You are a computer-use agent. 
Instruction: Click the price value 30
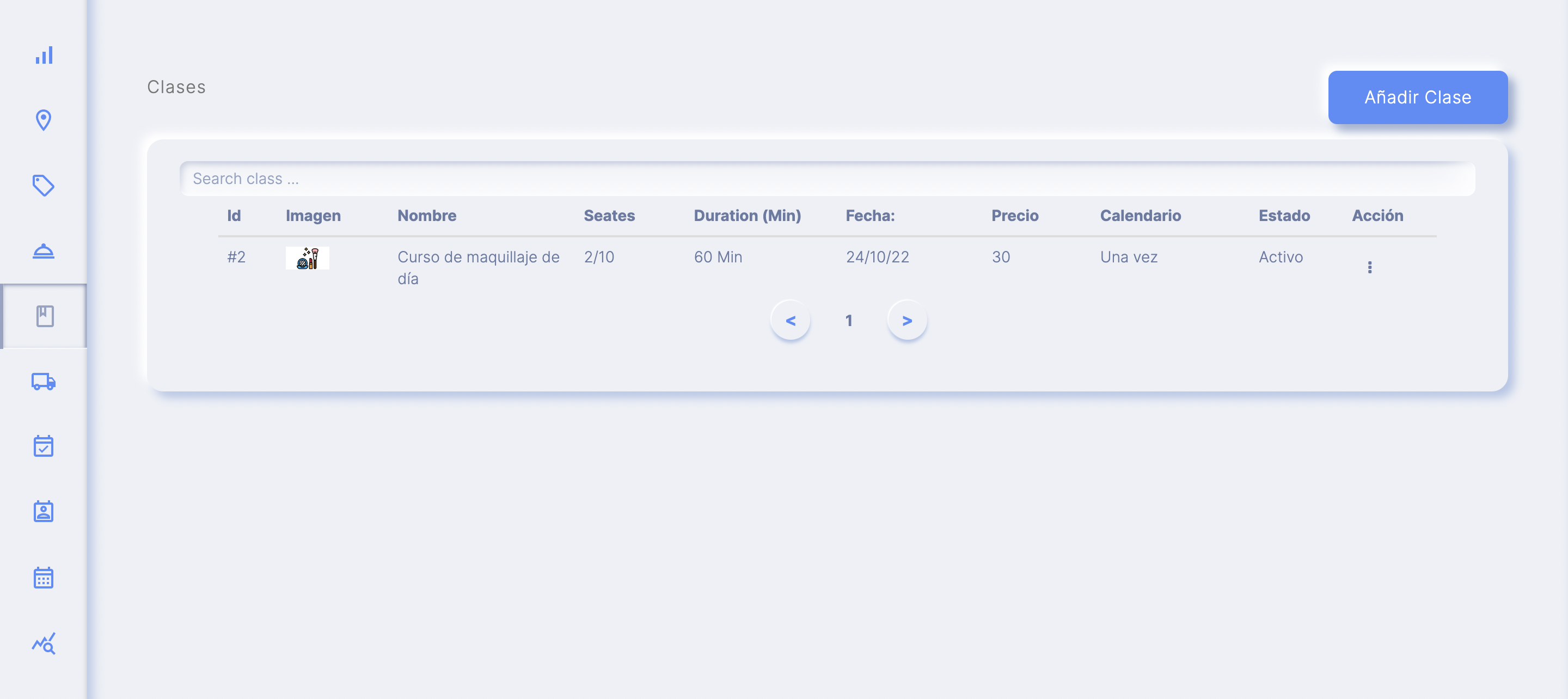pyautogui.click(x=1001, y=257)
